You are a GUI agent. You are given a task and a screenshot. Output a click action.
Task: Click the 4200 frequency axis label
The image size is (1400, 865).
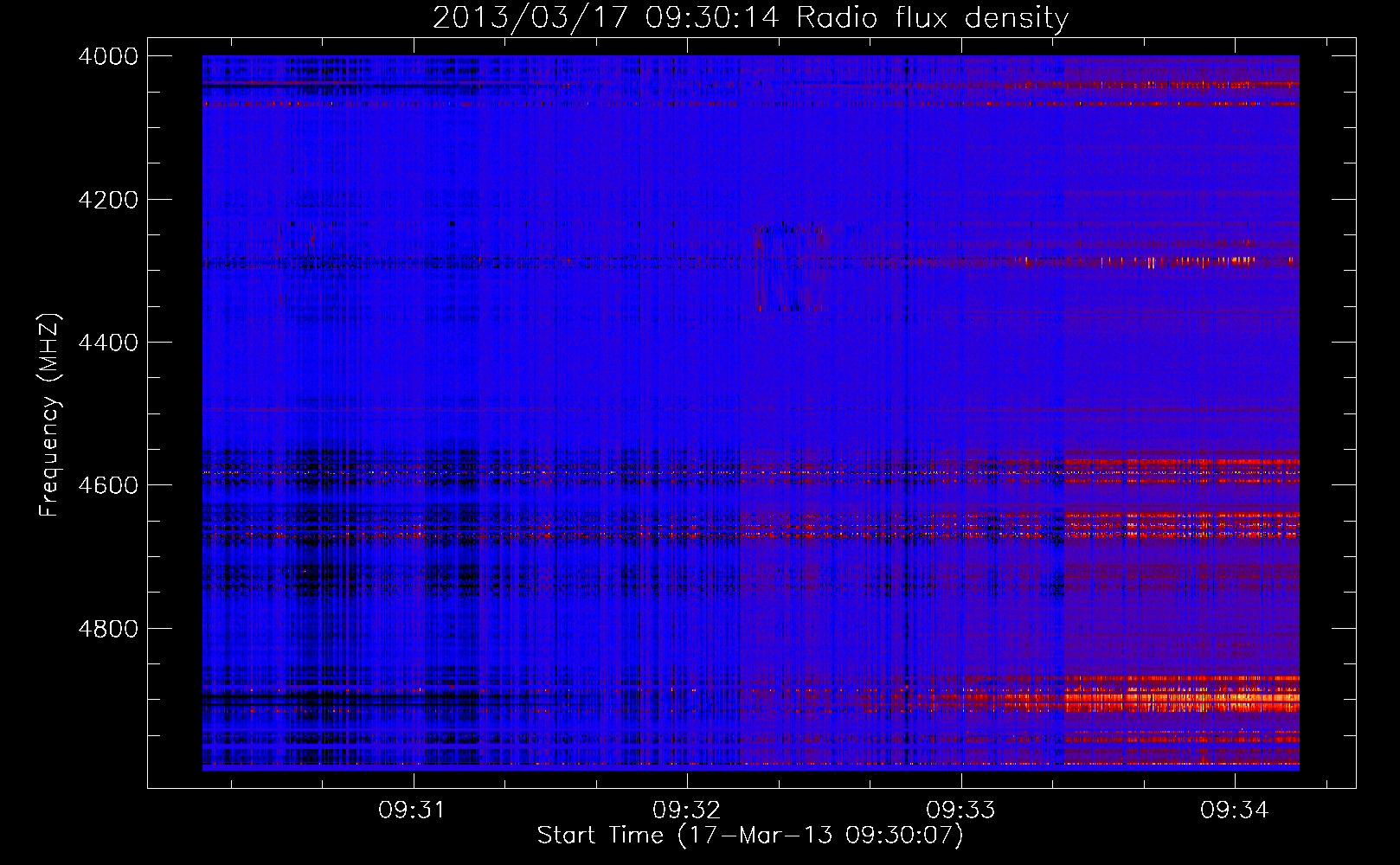click(x=108, y=200)
